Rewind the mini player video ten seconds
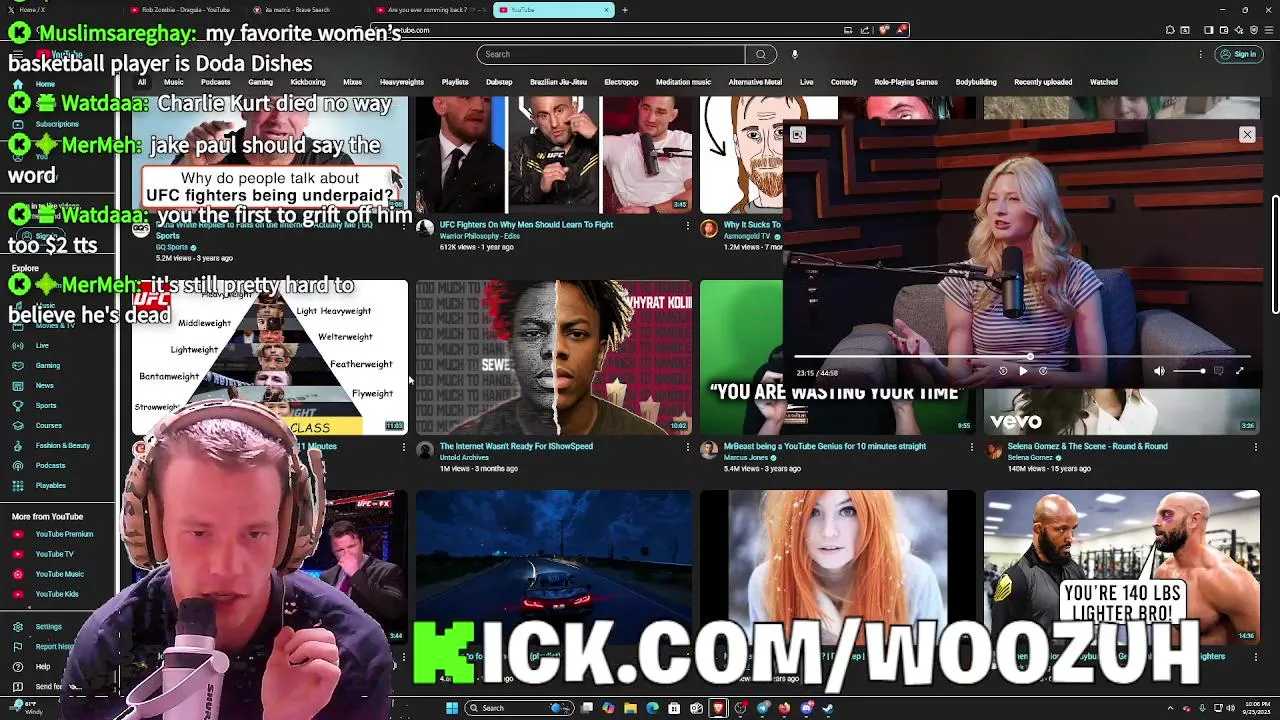This screenshot has width=1280, height=720. coord(1003,371)
